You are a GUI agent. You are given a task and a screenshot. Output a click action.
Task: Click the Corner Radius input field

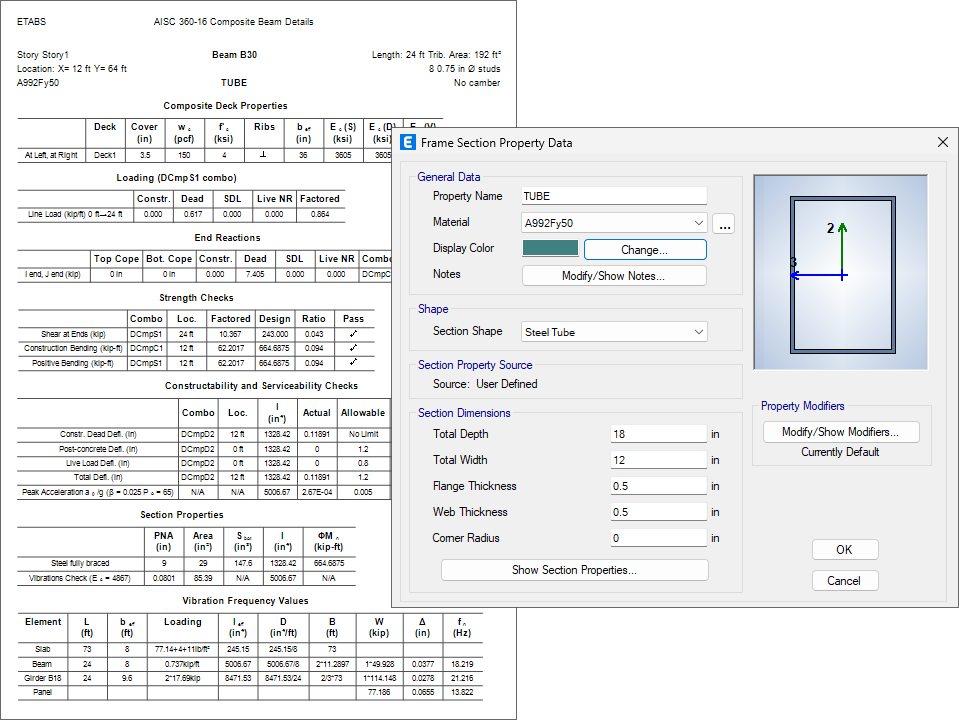coord(658,539)
